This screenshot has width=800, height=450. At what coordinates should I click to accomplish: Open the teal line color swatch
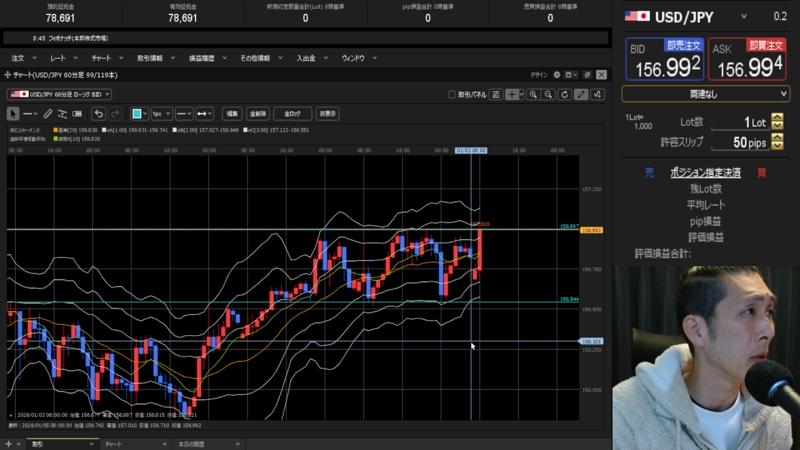coord(138,113)
